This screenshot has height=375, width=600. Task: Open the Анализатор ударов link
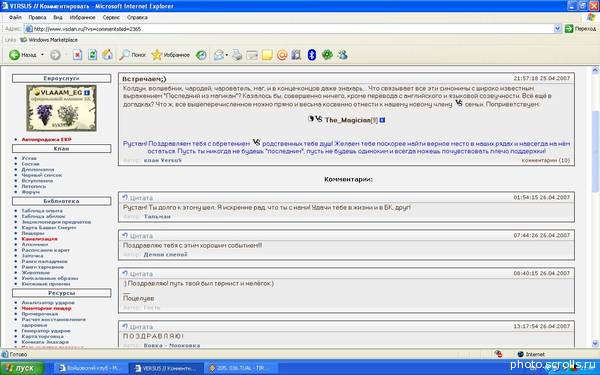[48, 303]
